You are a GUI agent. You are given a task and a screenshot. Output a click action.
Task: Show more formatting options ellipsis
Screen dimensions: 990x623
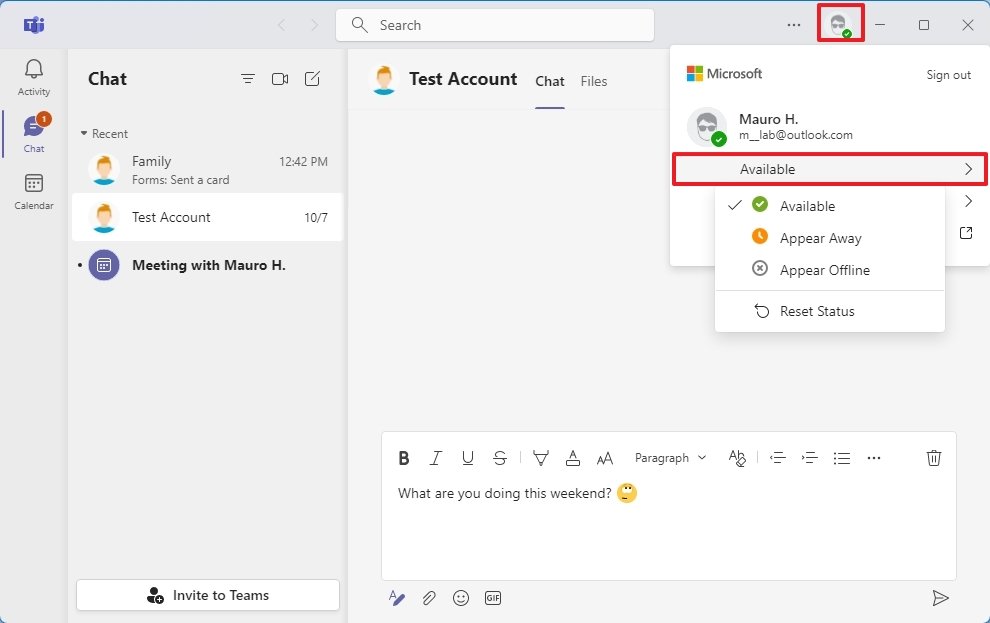click(x=874, y=458)
